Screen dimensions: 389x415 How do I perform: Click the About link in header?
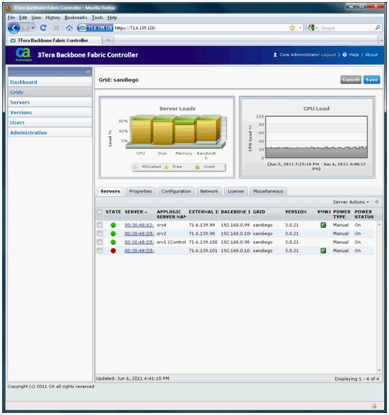click(371, 55)
